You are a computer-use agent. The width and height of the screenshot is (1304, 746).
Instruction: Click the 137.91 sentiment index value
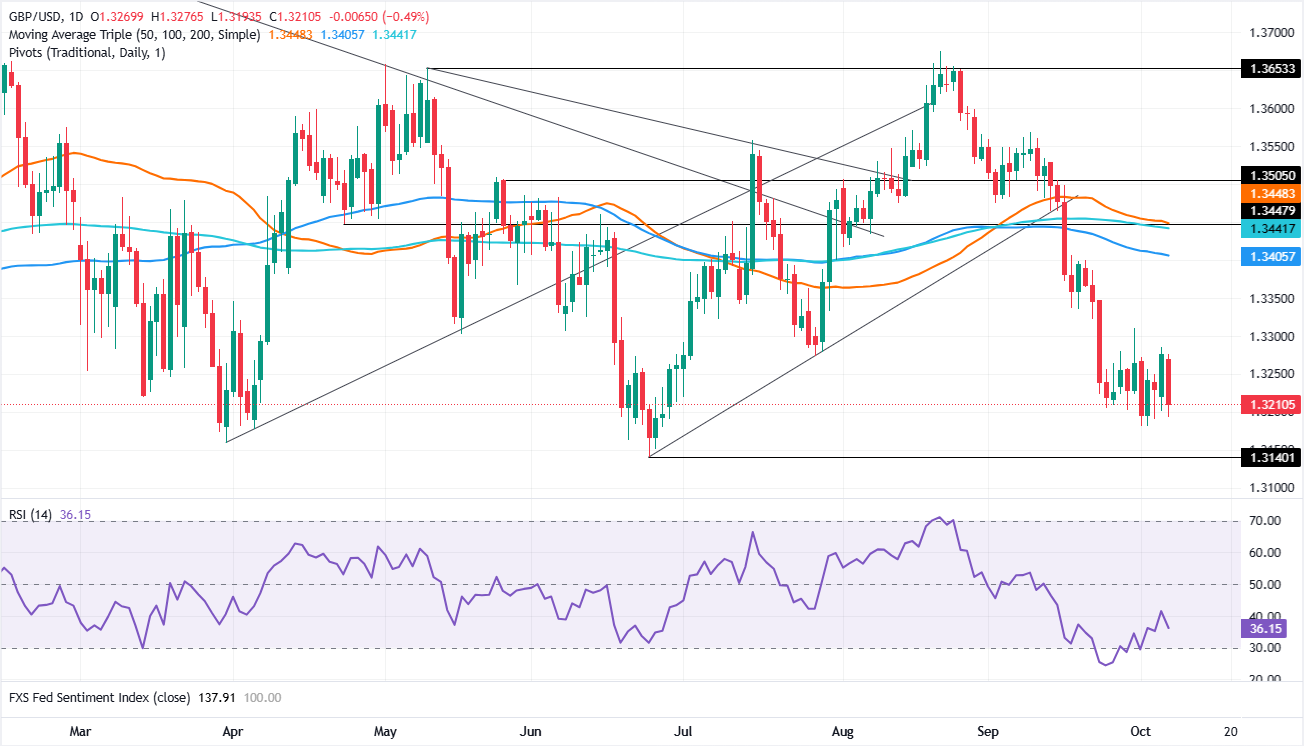coord(216,697)
